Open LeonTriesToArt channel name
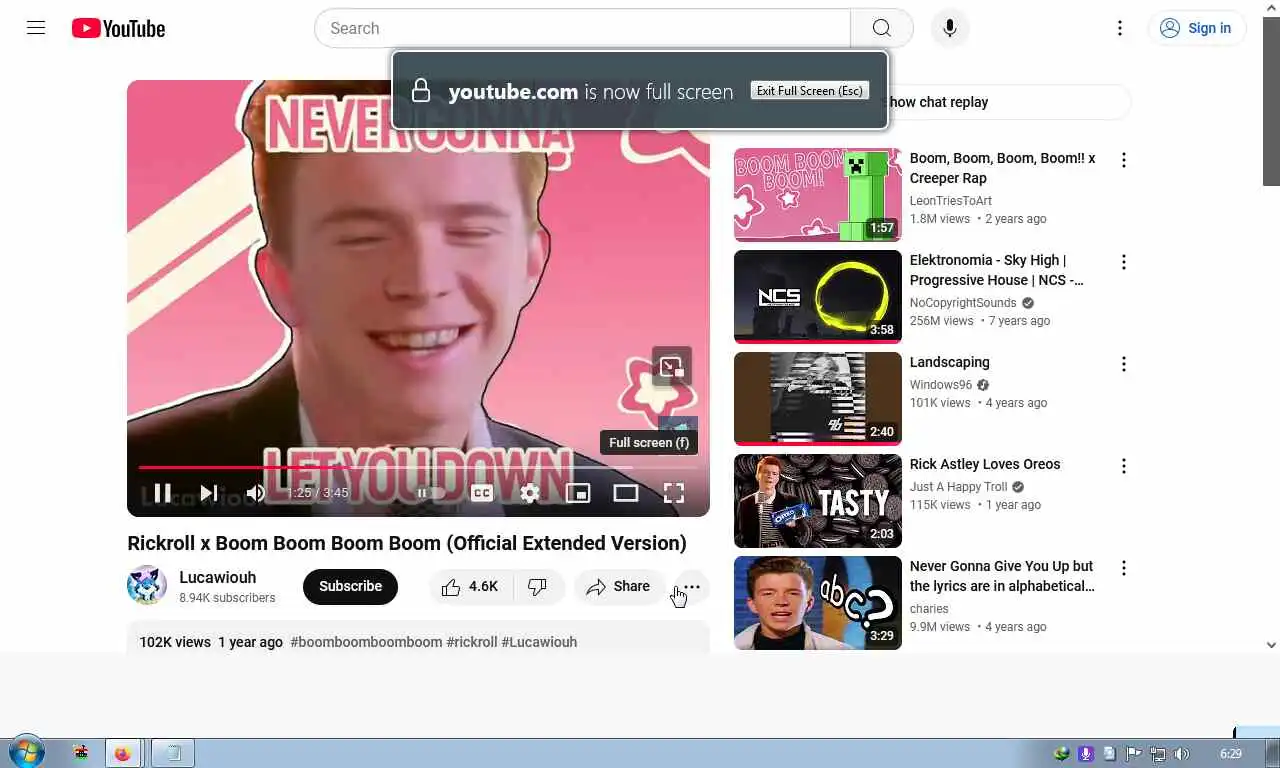This screenshot has width=1280, height=768. pyautogui.click(x=951, y=201)
